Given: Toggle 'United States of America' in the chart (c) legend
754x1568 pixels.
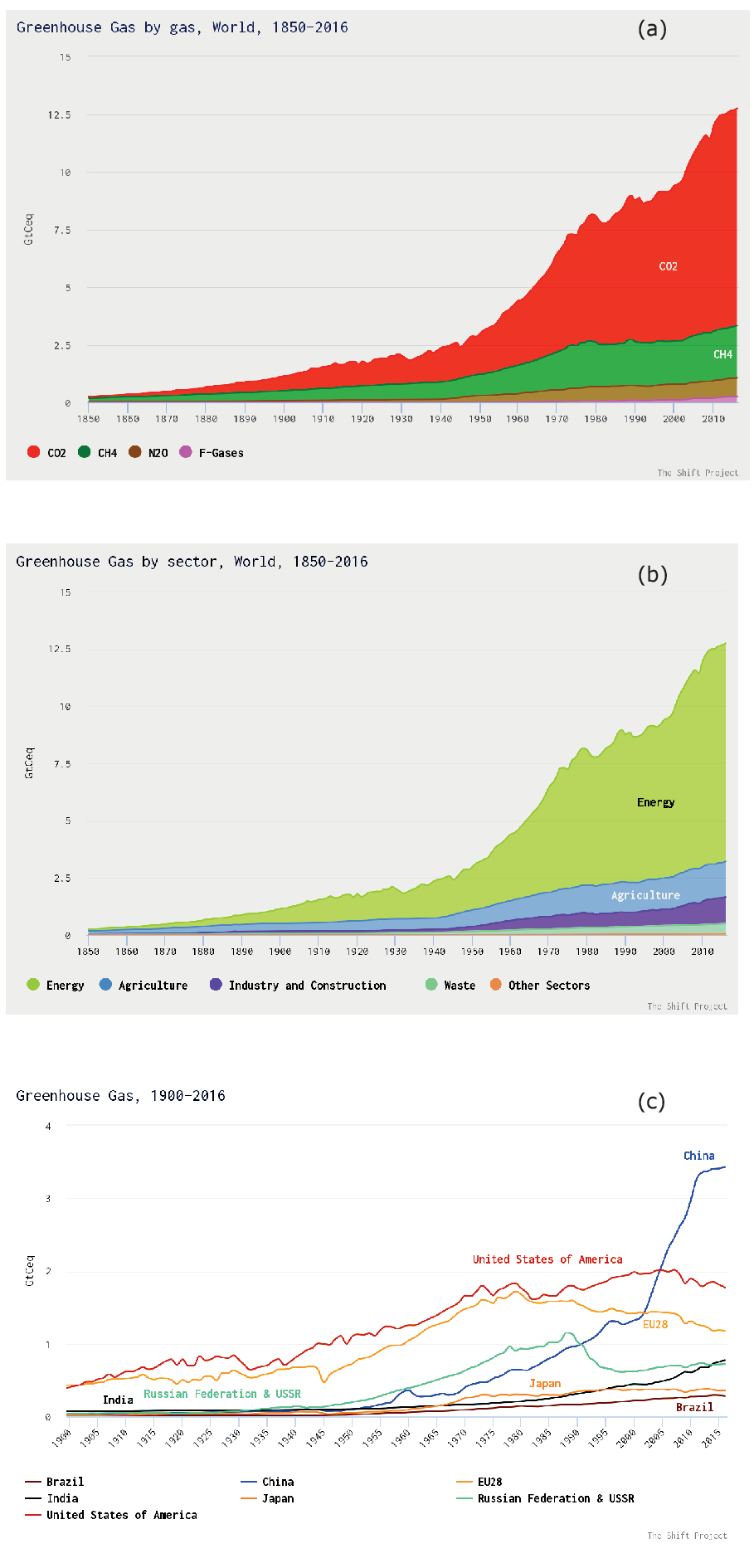Looking at the screenshot, I should [x=111, y=1515].
